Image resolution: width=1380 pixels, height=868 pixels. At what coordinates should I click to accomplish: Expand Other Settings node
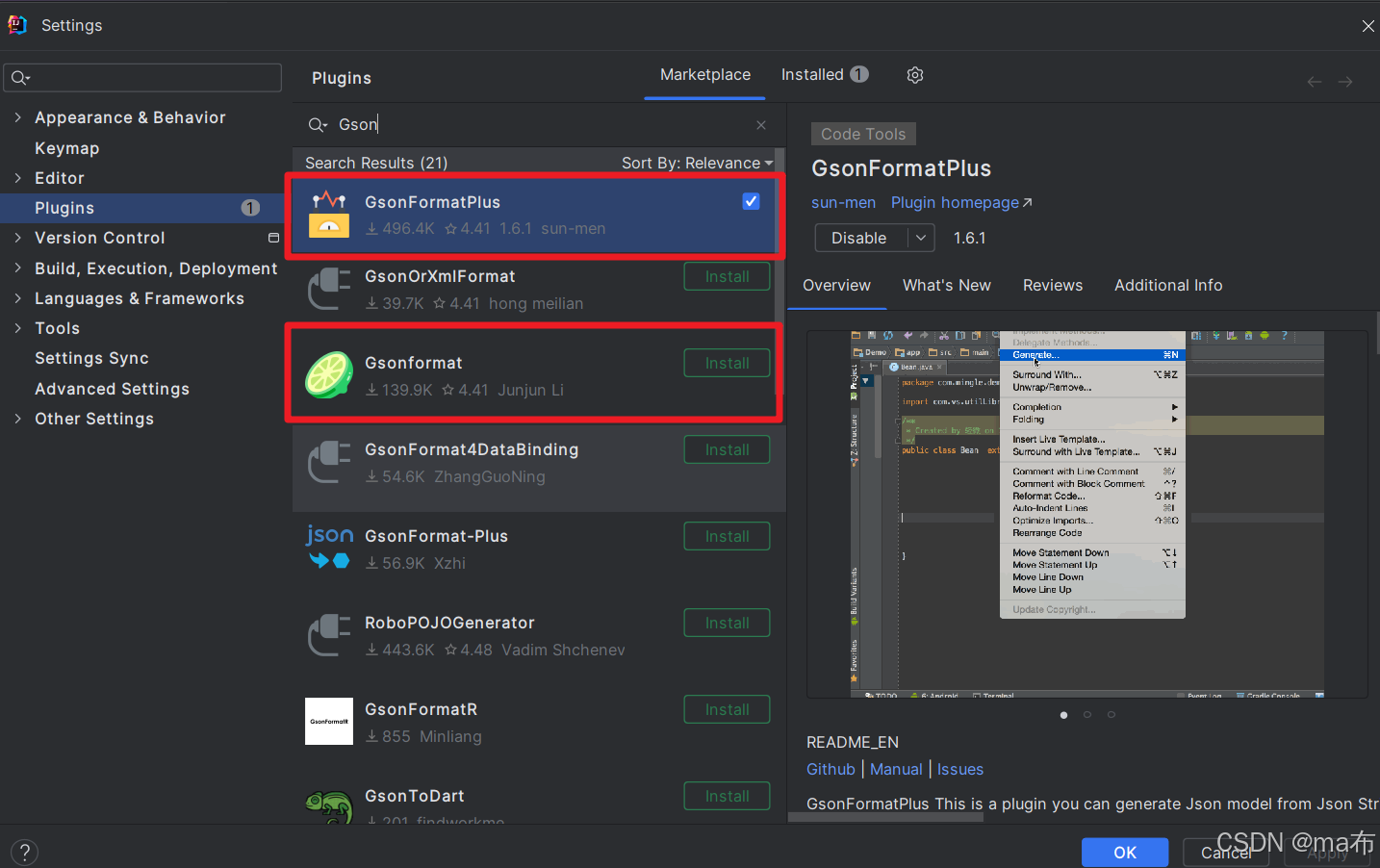[x=17, y=419]
